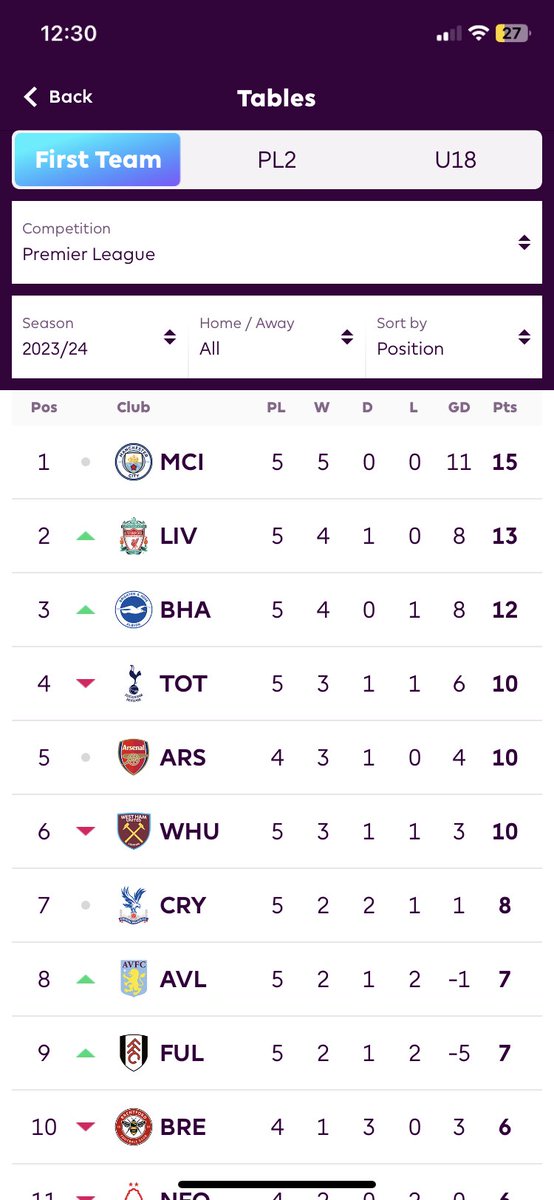This screenshot has width=554, height=1200.
Task: Go Back using the header button
Action: 58,97
